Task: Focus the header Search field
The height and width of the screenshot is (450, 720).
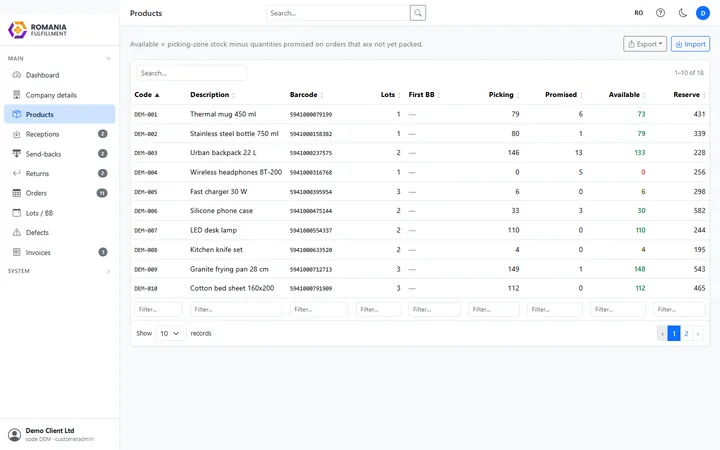Action: pyautogui.click(x=338, y=13)
